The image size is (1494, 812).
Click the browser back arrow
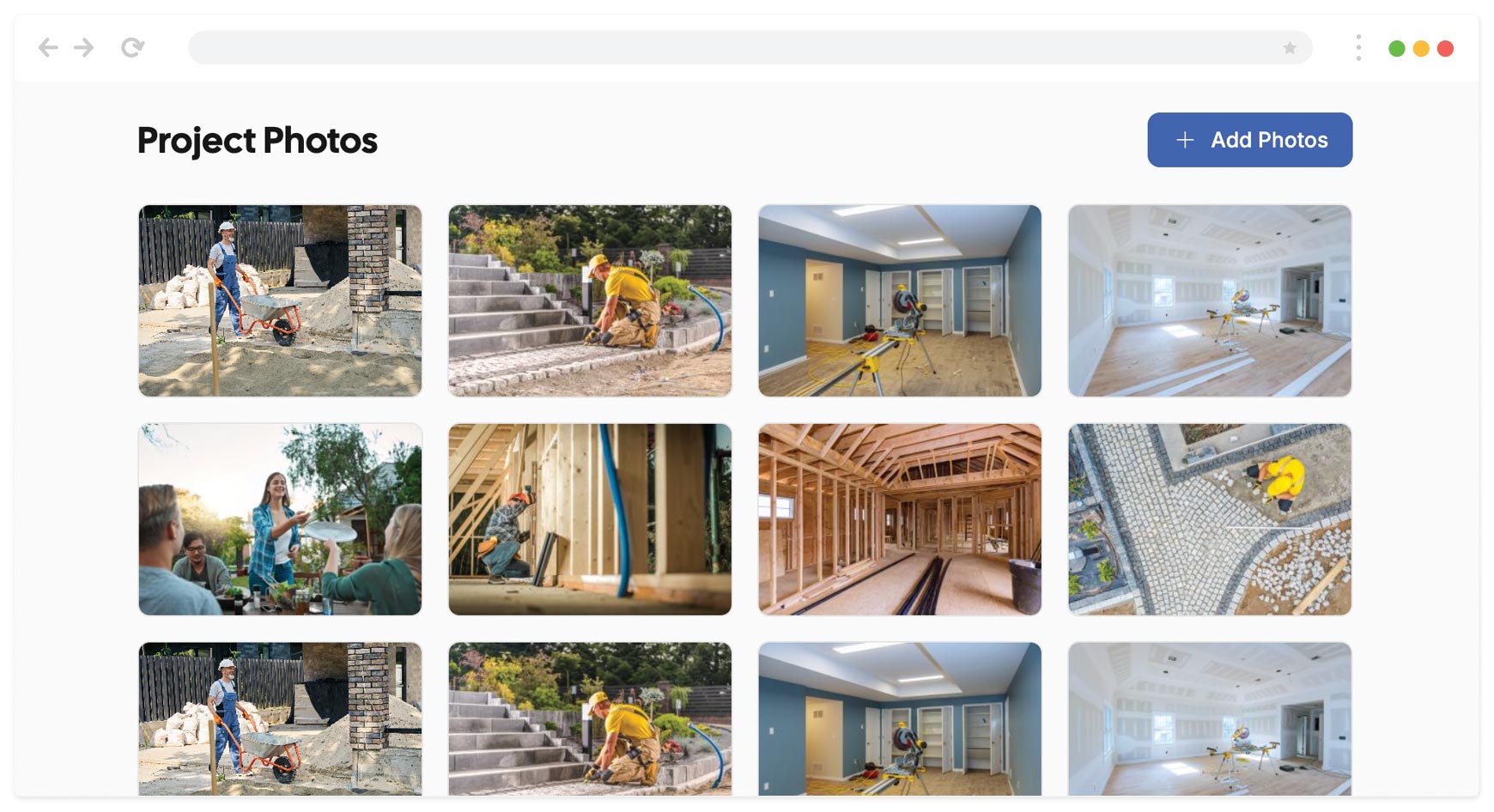click(x=48, y=47)
